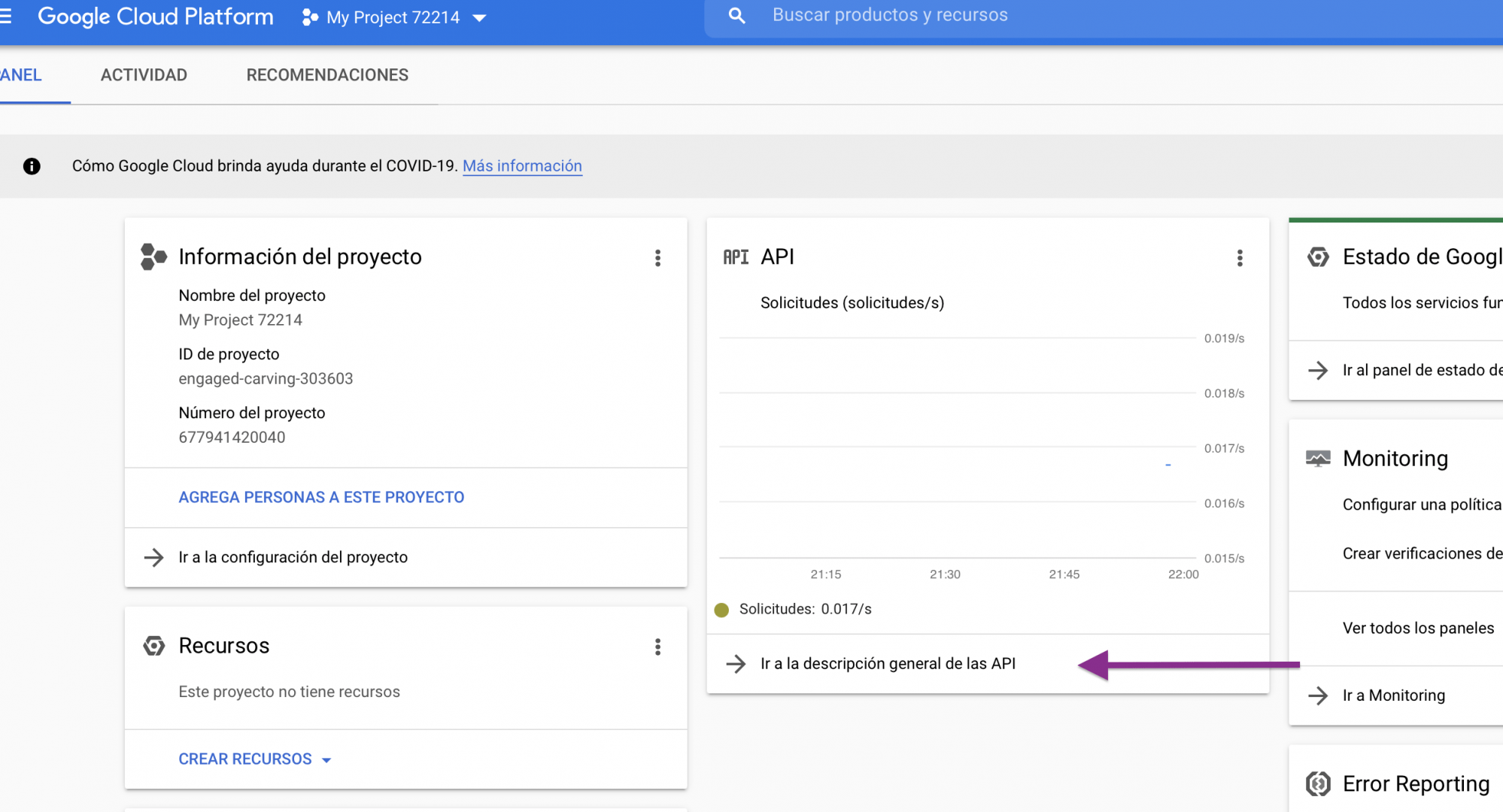Open the My Project 72214 project selector dropdown
1503x812 pixels.
[394, 17]
